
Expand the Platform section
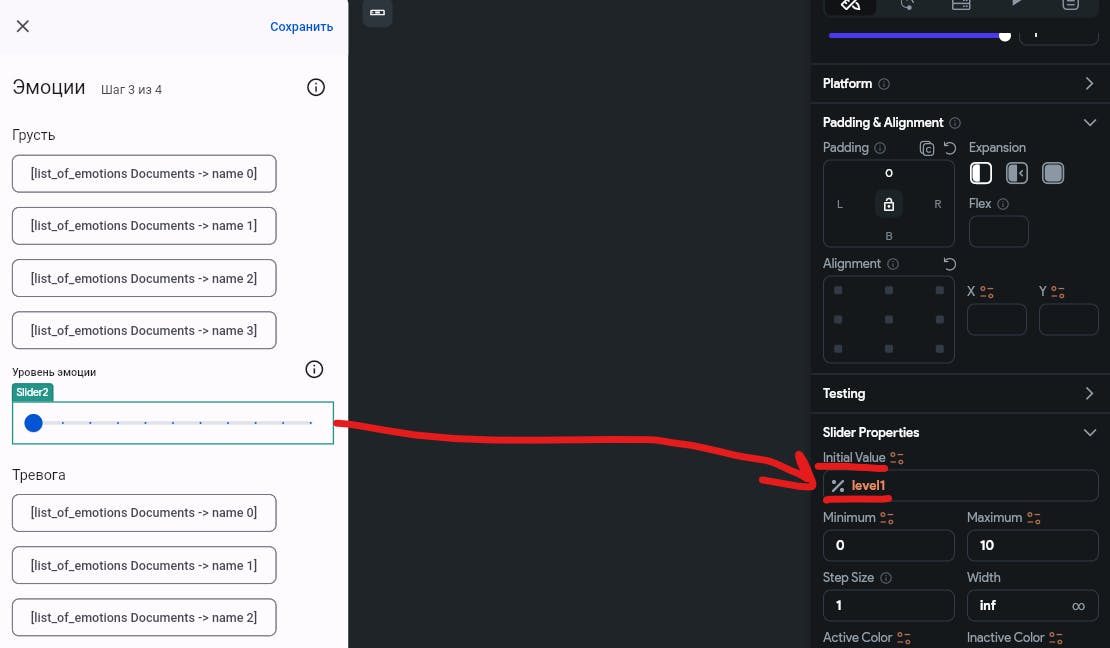[x=1089, y=84]
